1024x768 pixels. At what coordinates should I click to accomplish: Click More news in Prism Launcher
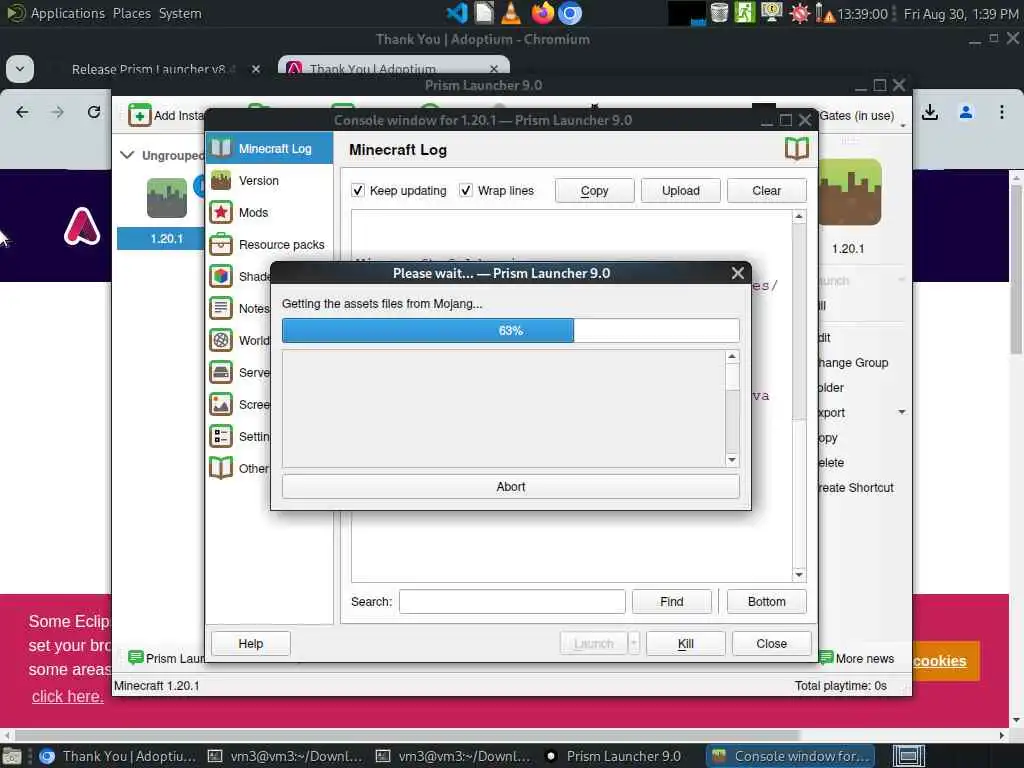(x=857, y=658)
